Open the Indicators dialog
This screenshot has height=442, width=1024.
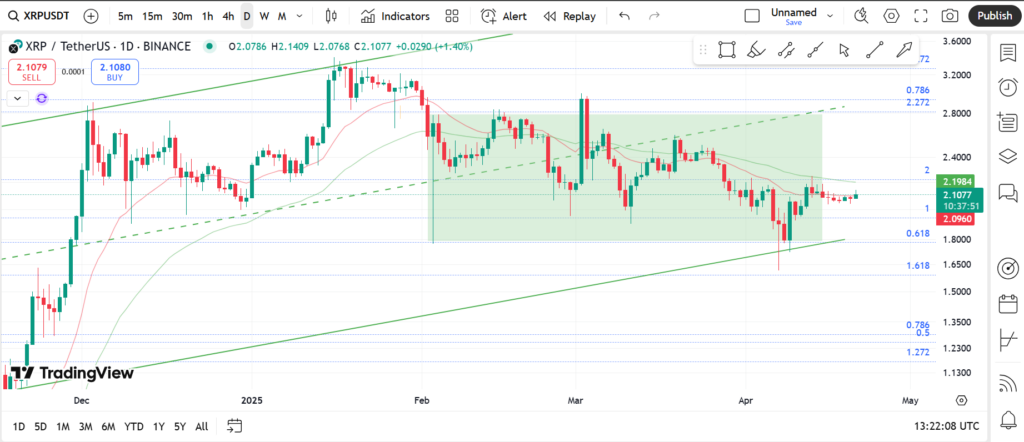395,16
